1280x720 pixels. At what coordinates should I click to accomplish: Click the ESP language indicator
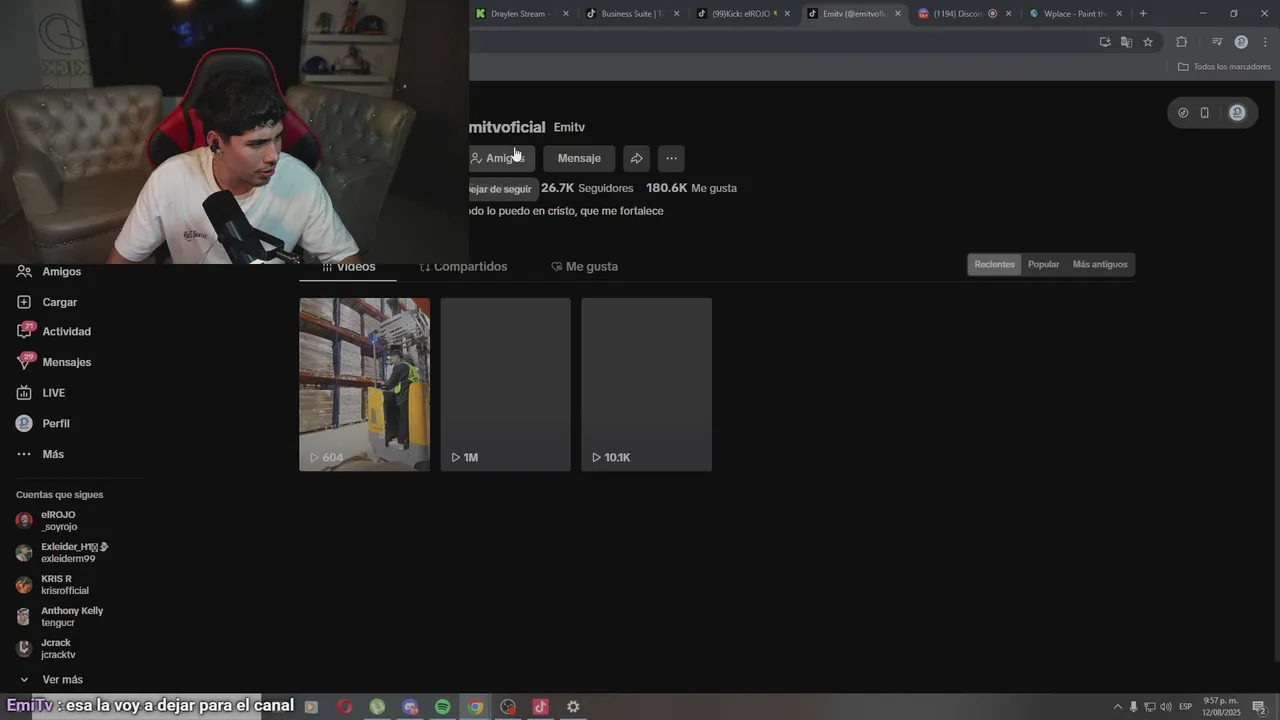pyautogui.click(x=1186, y=707)
